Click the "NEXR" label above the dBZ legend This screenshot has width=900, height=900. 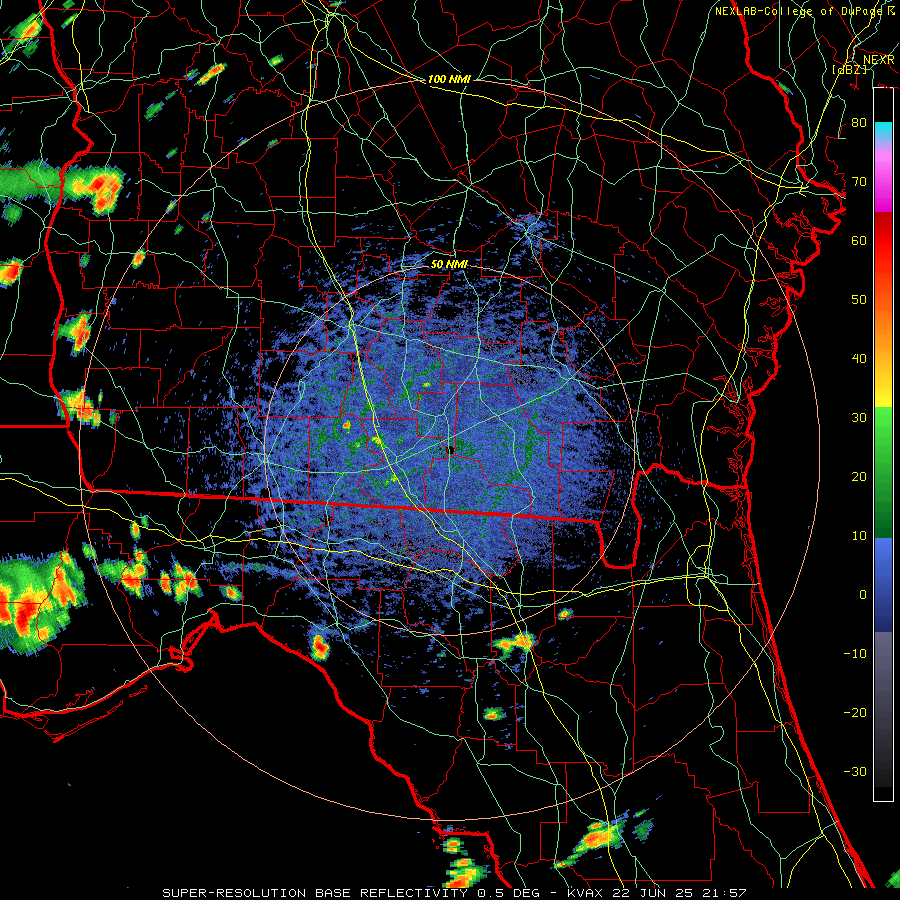coord(879,60)
